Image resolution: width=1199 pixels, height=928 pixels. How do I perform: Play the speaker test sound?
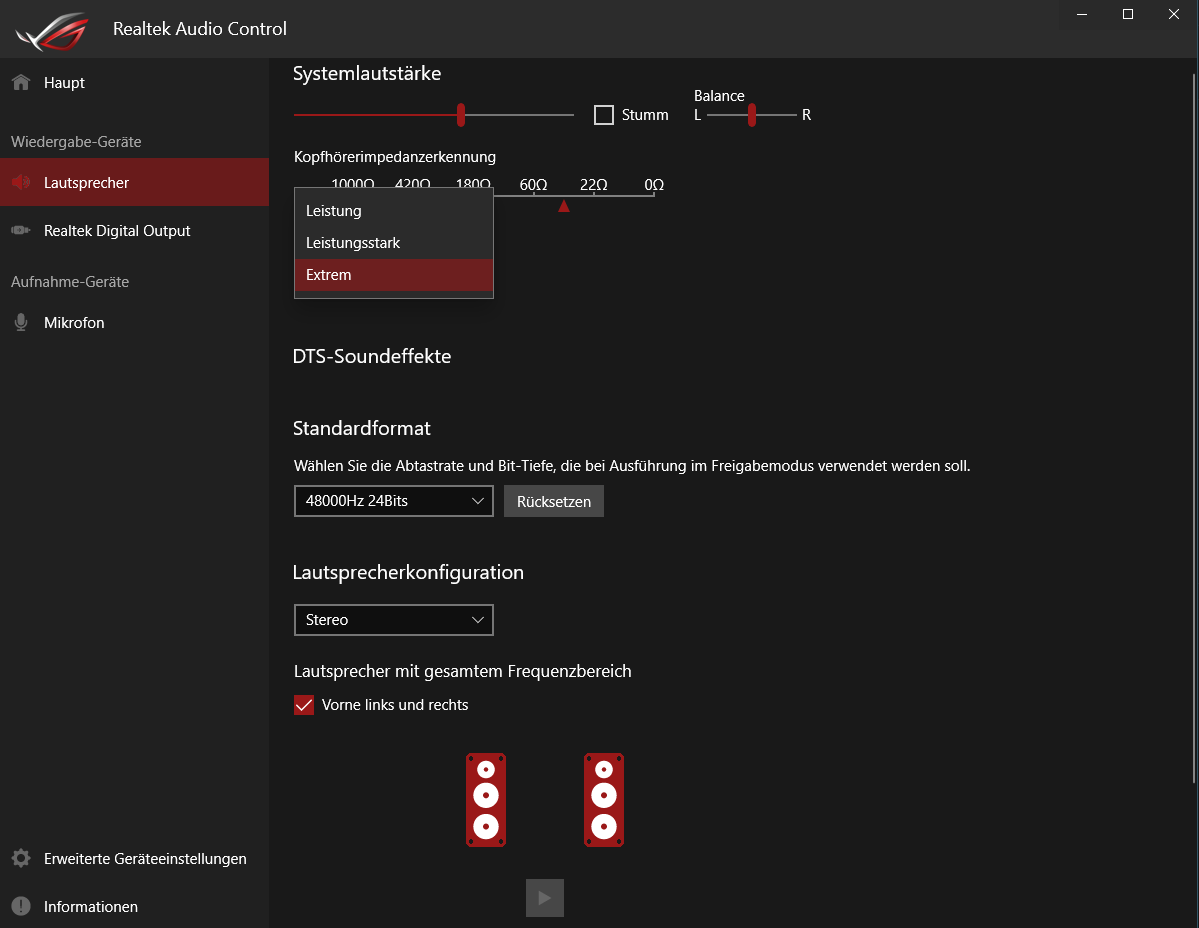tap(544, 897)
